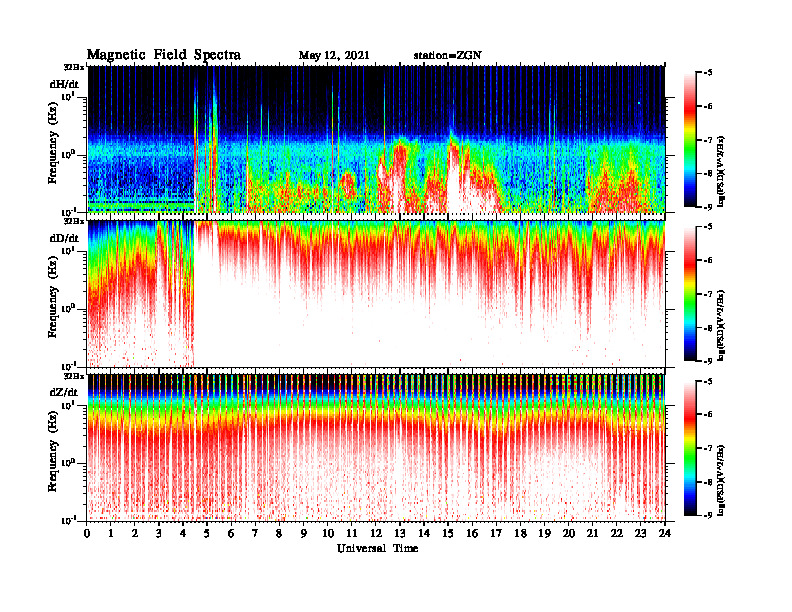Click the date "May 12, 2021"
This screenshot has width=792, height=612.
(334, 56)
